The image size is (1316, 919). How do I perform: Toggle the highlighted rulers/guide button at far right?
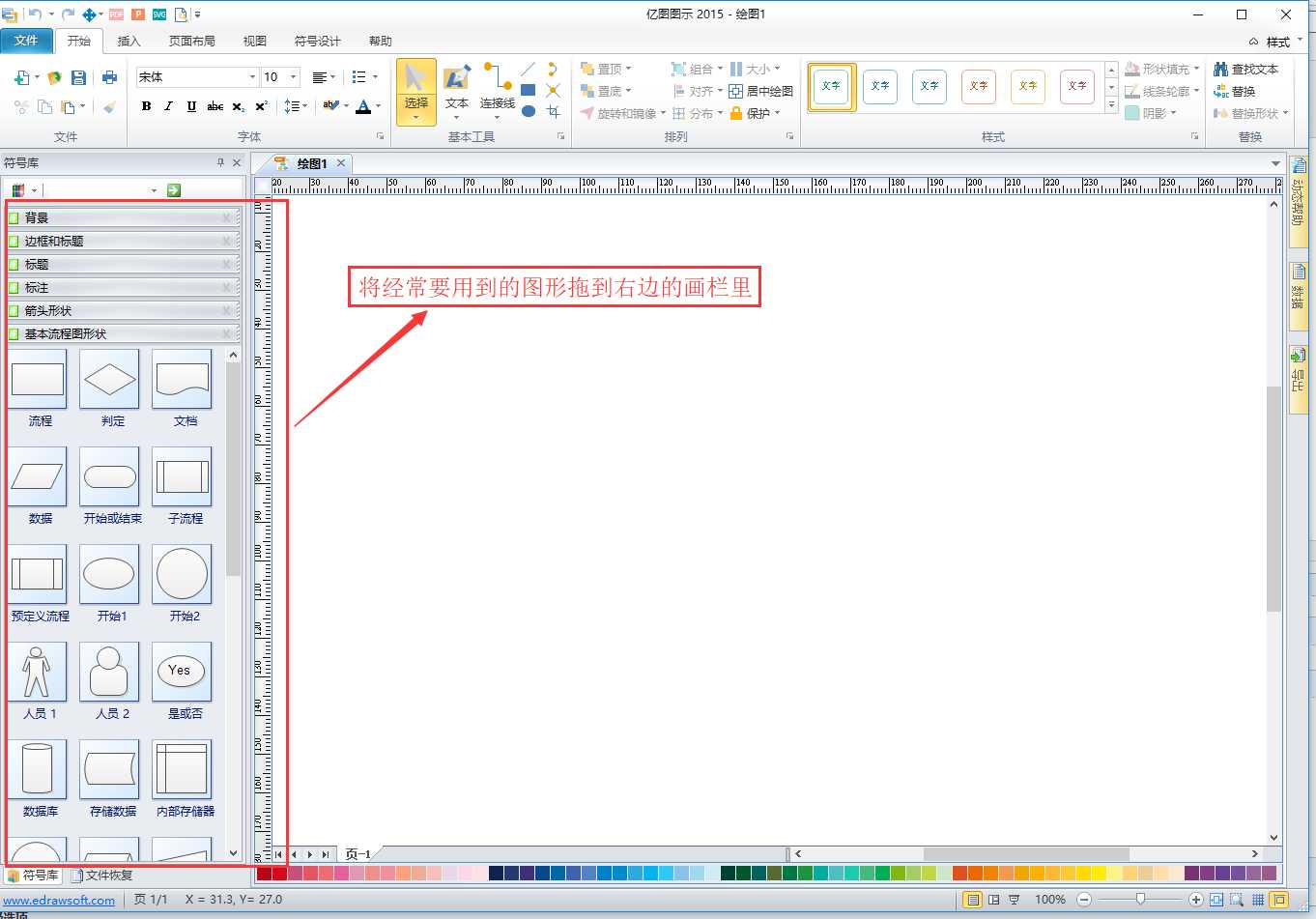(x=1279, y=900)
